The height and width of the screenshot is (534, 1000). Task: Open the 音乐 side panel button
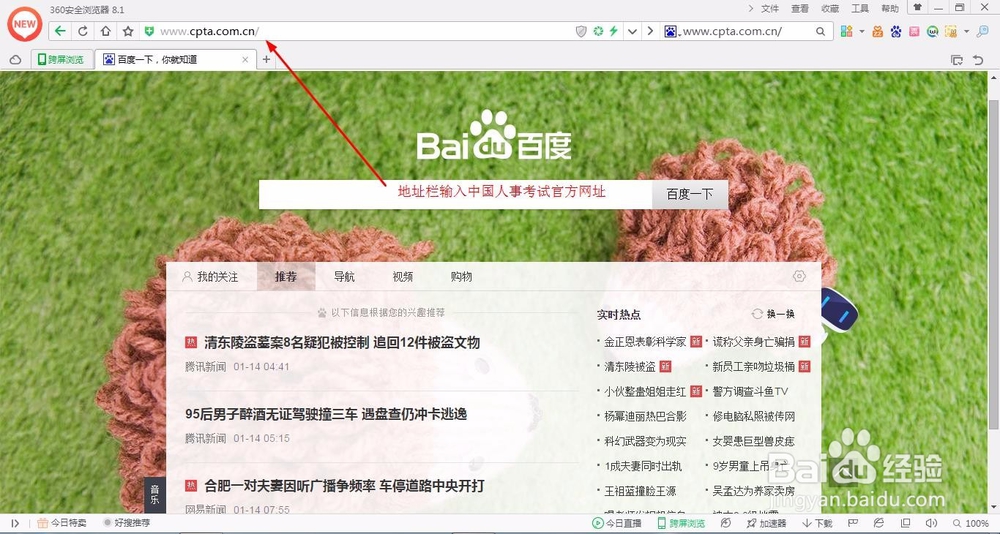click(154, 494)
